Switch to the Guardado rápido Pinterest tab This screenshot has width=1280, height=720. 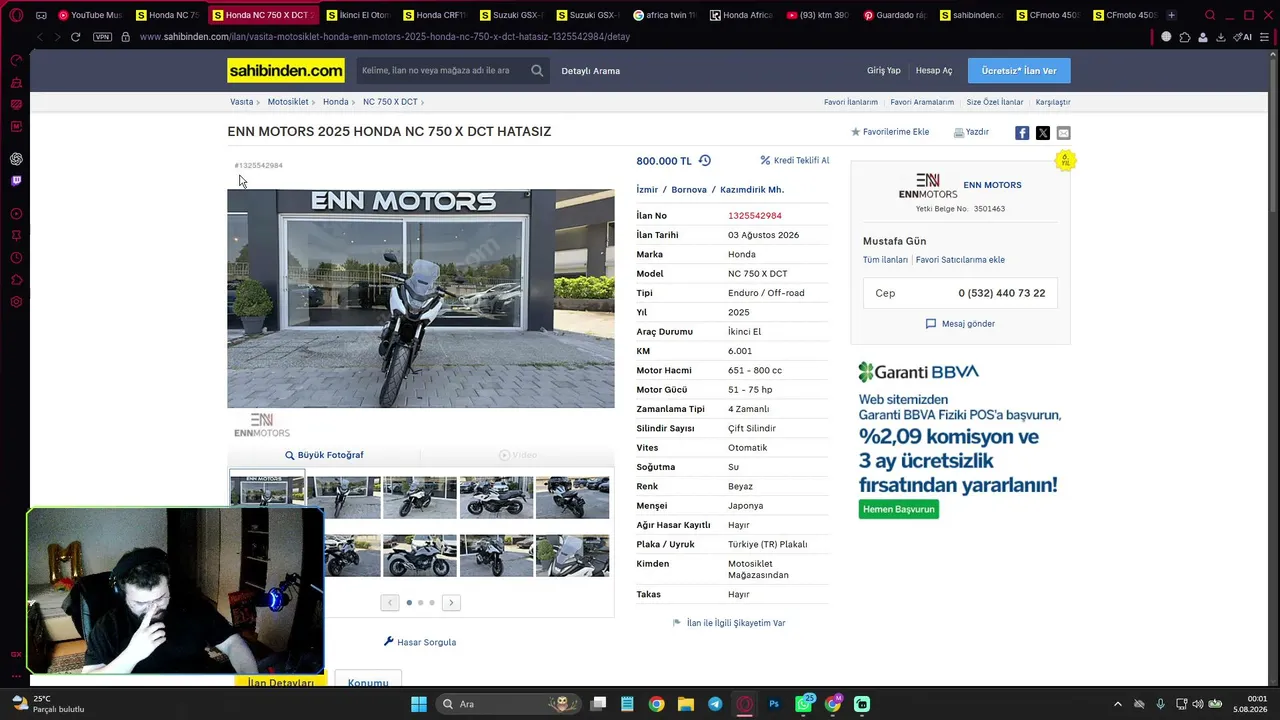tap(894, 15)
